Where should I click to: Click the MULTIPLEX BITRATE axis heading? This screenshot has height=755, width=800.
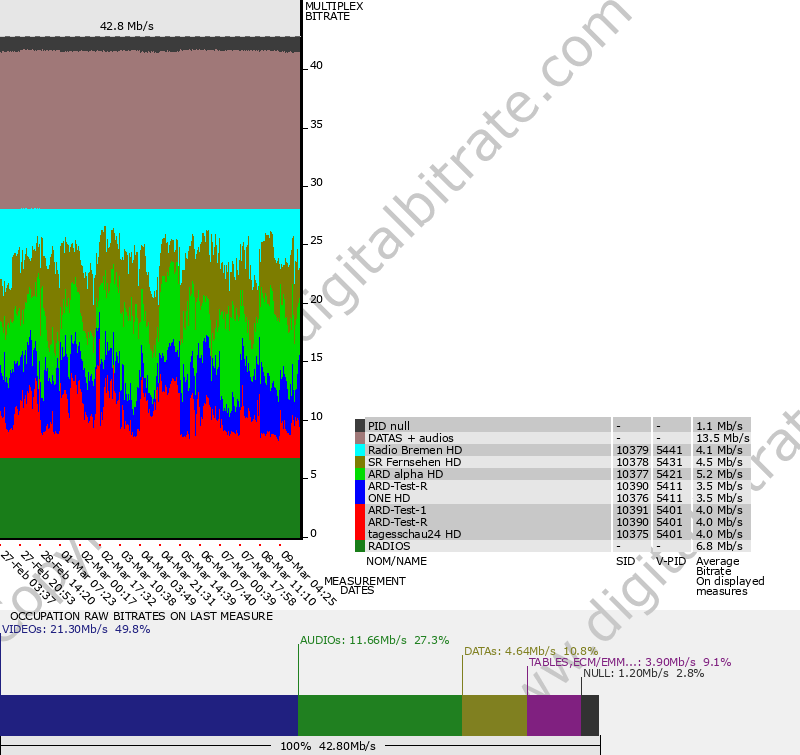(x=335, y=10)
